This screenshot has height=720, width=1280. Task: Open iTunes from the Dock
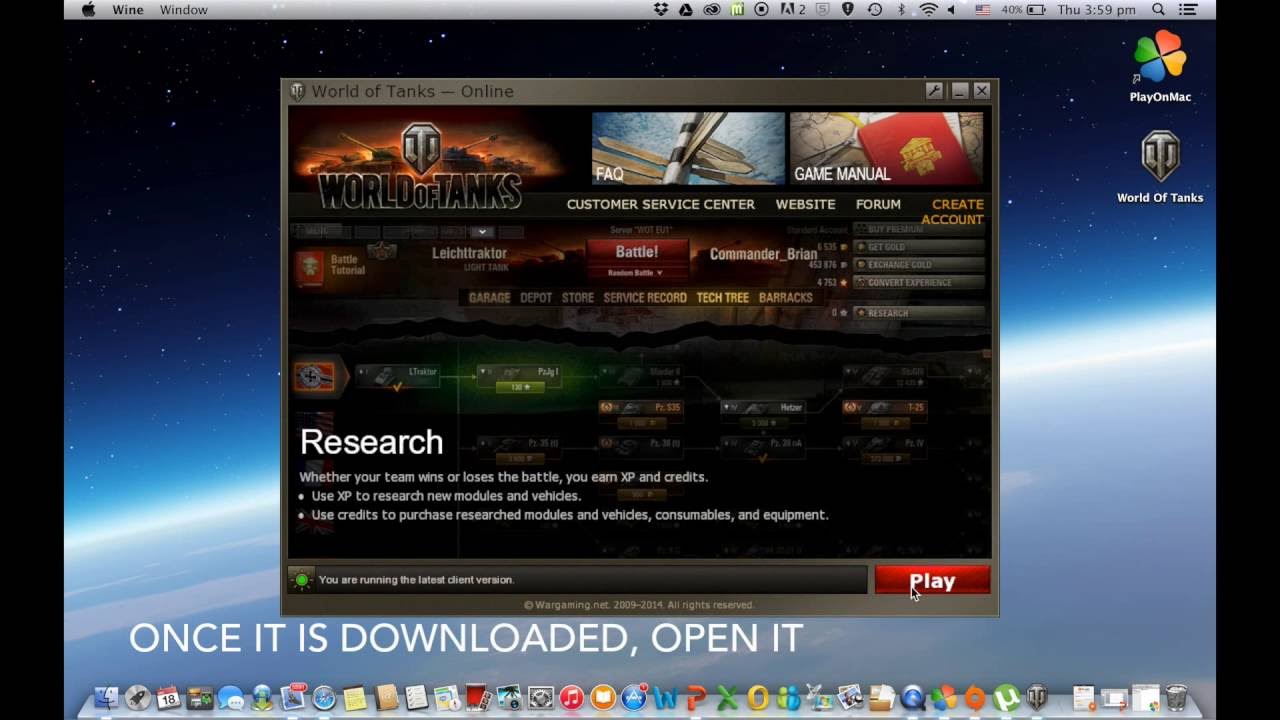[x=571, y=698]
